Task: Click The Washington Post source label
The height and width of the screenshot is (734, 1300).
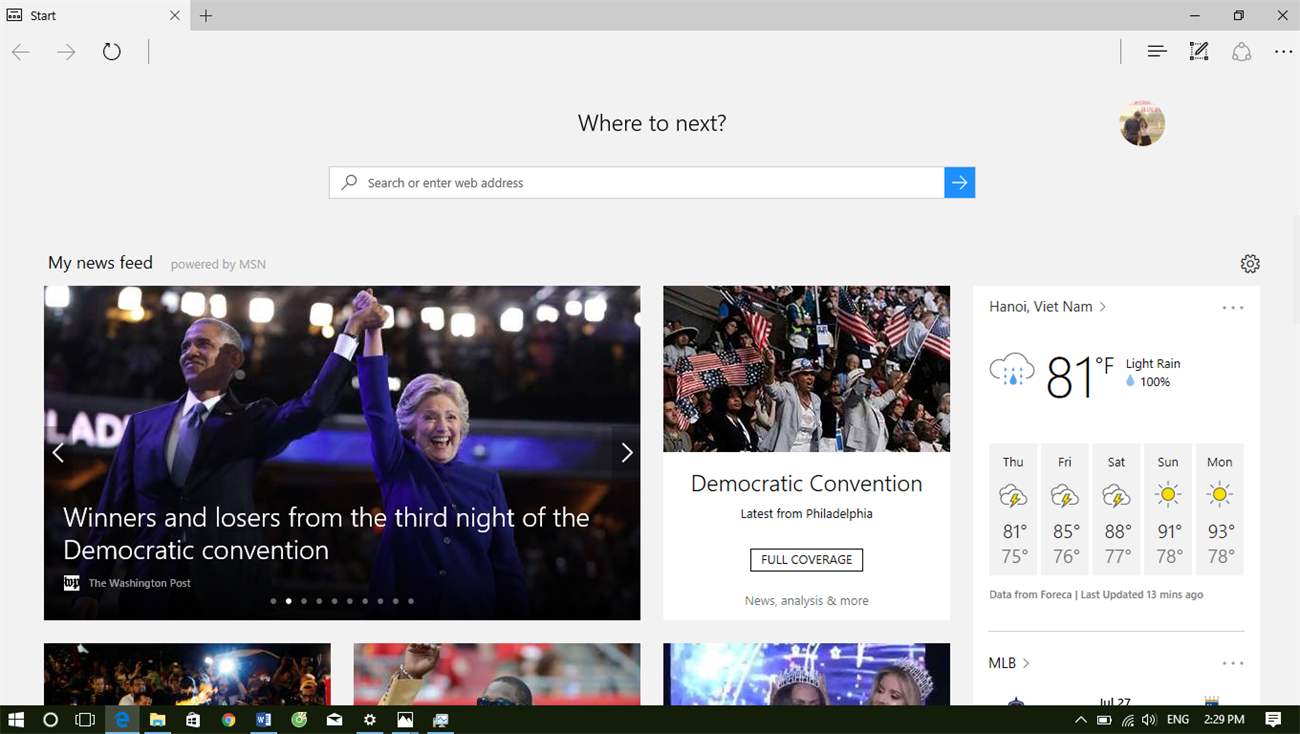Action: (140, 583)
